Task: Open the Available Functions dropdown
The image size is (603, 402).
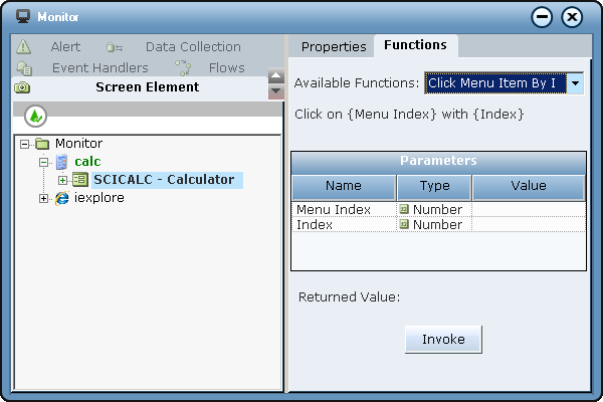Action: (575, 84)
